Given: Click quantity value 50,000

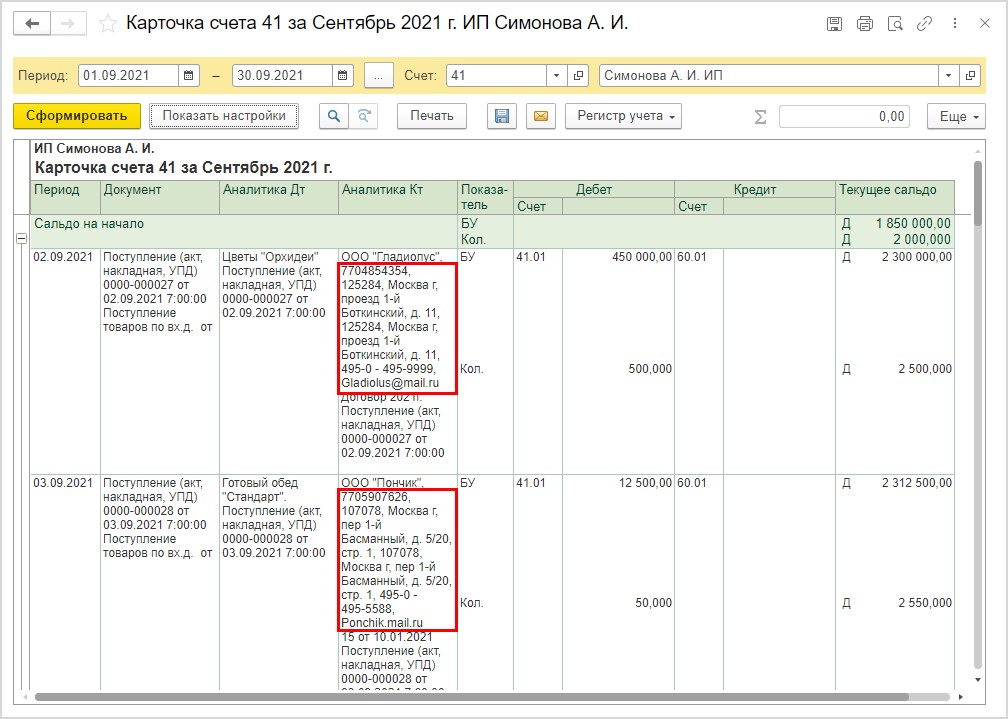Looking at the screenshot, I should (653, 603).
